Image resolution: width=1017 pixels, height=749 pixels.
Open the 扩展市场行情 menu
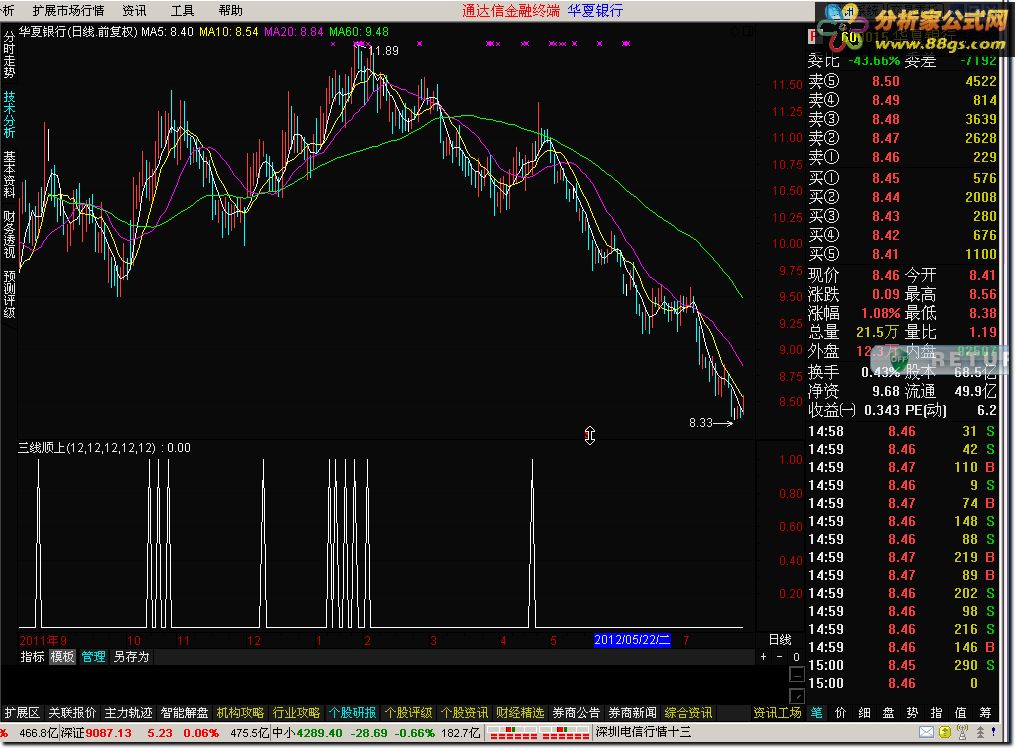click(x=68, y=10)
